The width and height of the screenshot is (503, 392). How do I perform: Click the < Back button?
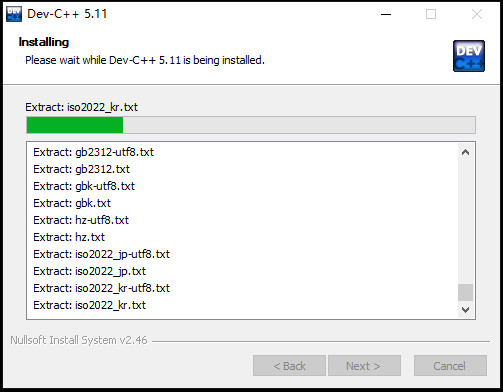(x=289, y=366)
